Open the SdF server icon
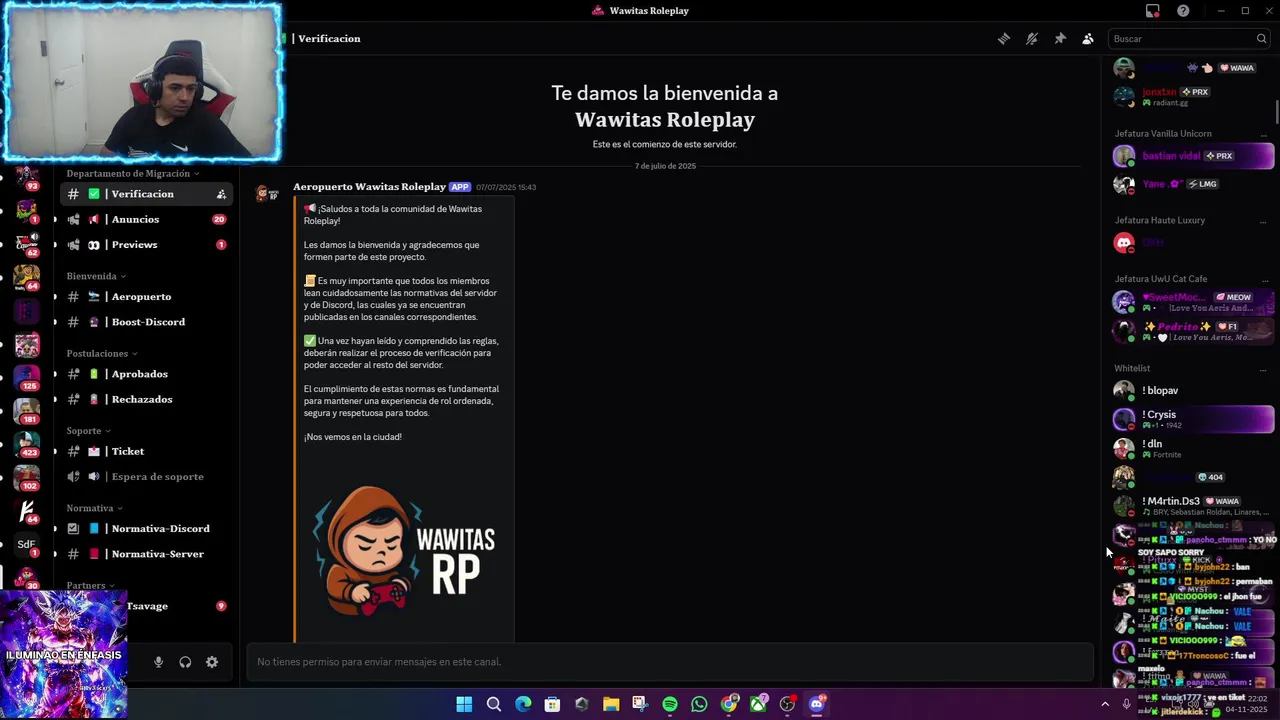Screen dimensions: 1280x720 (27, 545)
